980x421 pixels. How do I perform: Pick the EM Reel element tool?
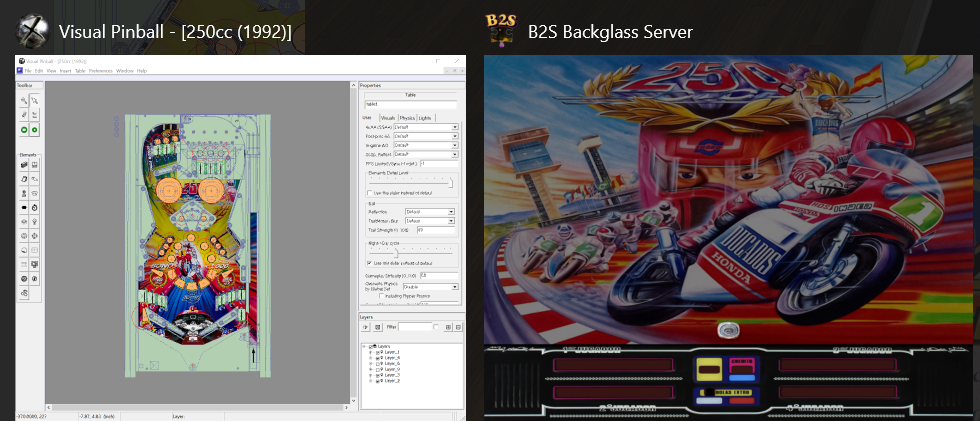(24, 264)
